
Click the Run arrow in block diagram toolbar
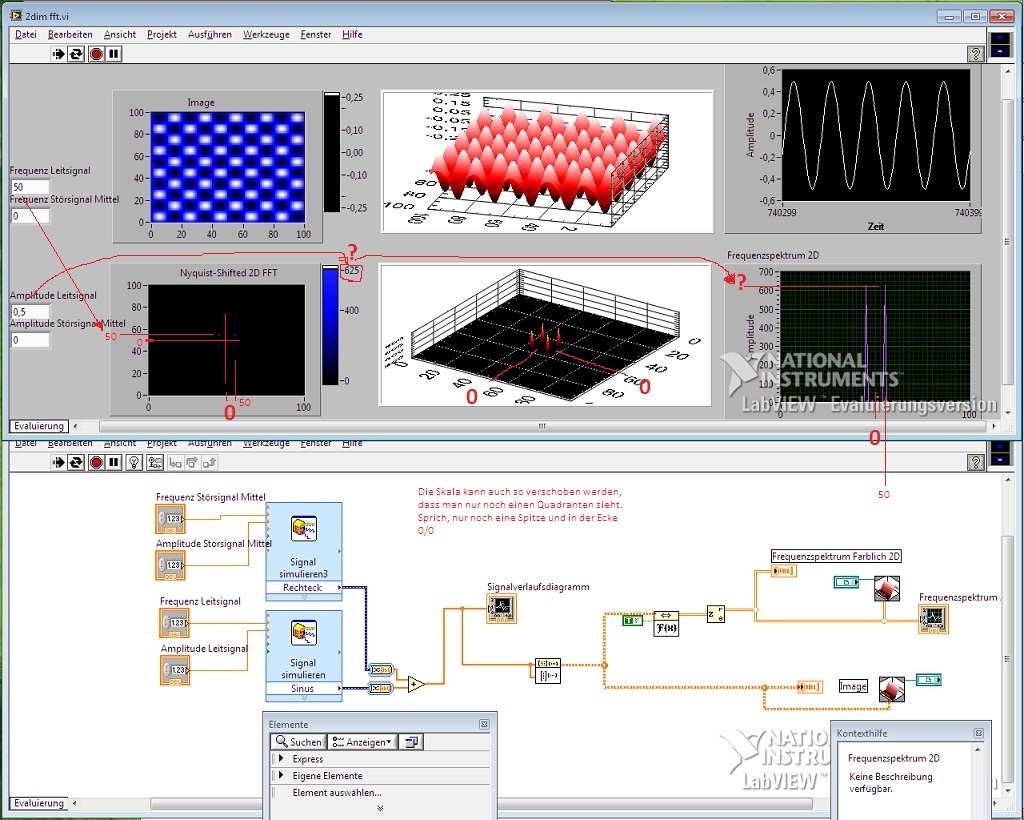tap(59, 463)
